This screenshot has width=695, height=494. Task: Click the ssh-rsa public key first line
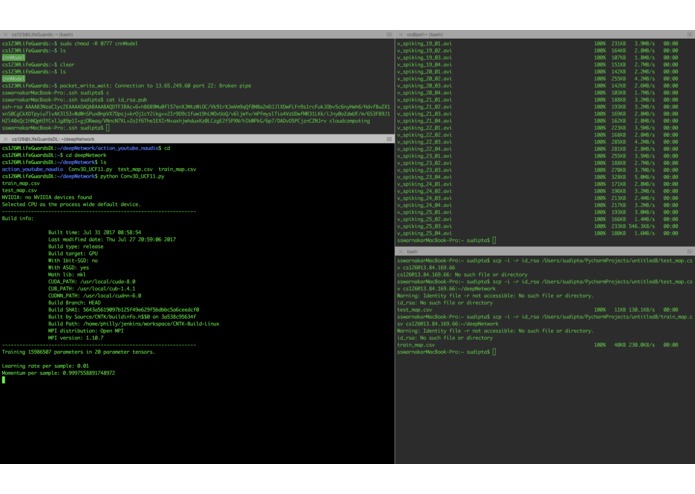pyautogui.click(x=196, y=107)
